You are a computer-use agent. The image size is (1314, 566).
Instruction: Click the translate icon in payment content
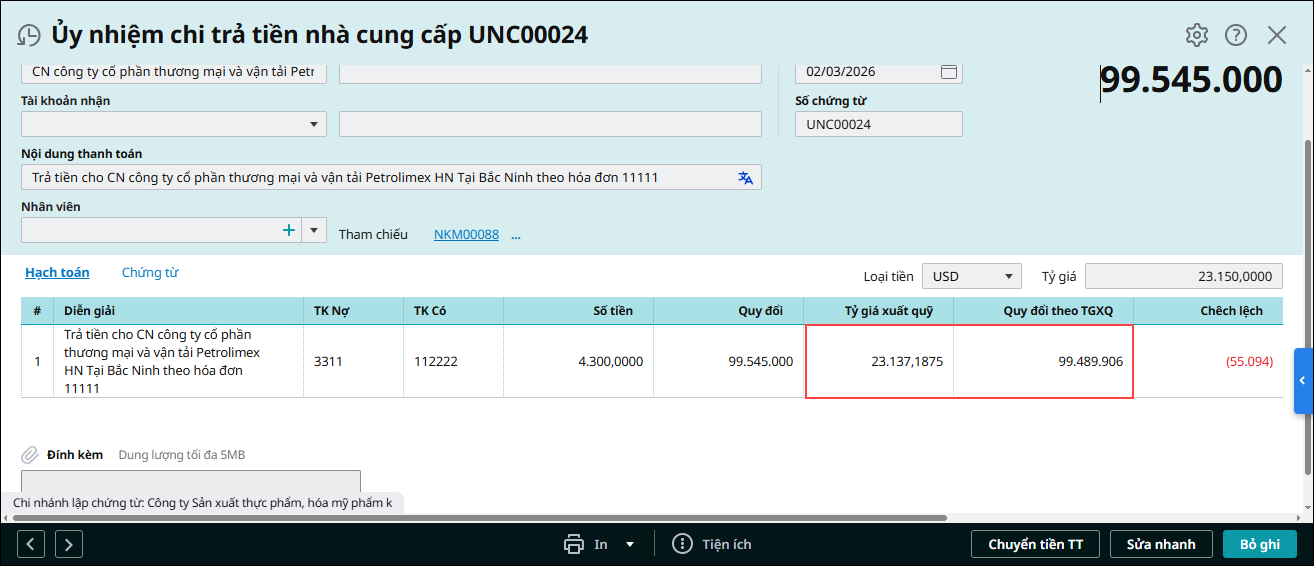[745, 178]
